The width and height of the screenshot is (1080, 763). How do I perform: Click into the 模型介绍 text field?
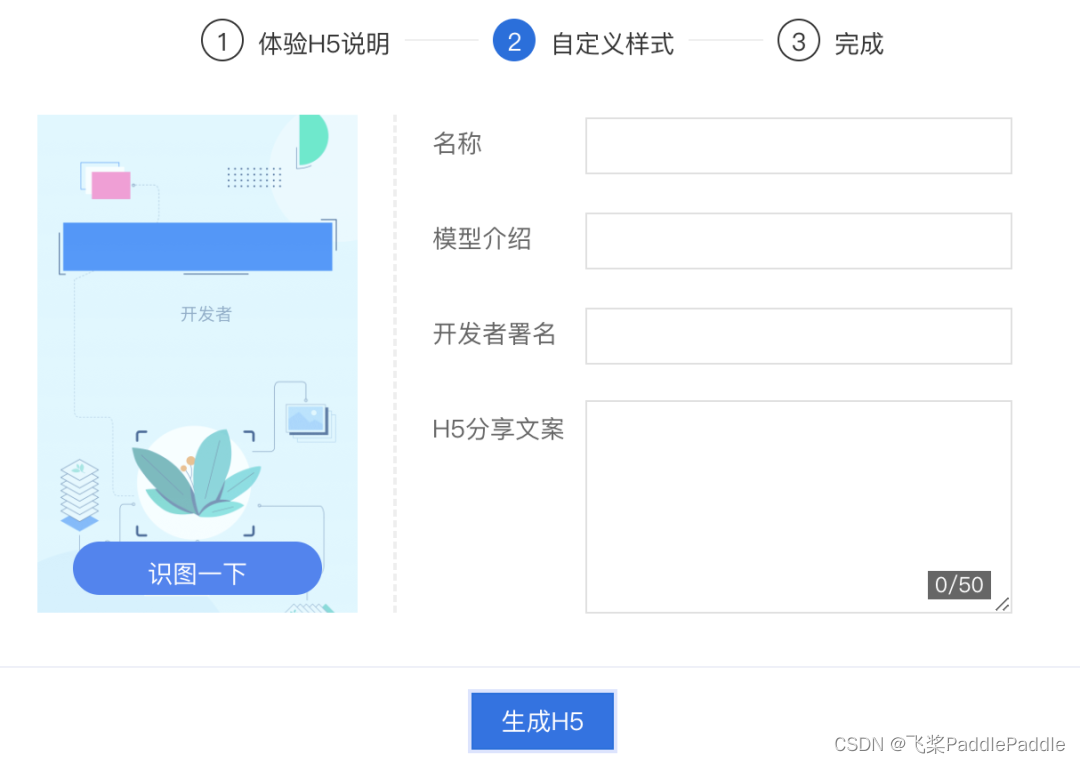(798, 241)
